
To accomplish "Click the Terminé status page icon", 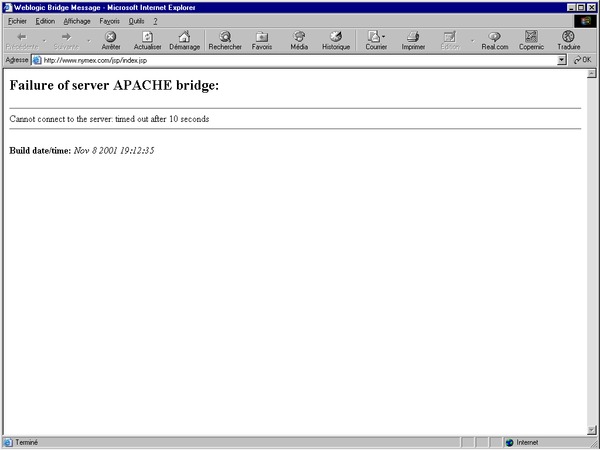I will 8,442.
